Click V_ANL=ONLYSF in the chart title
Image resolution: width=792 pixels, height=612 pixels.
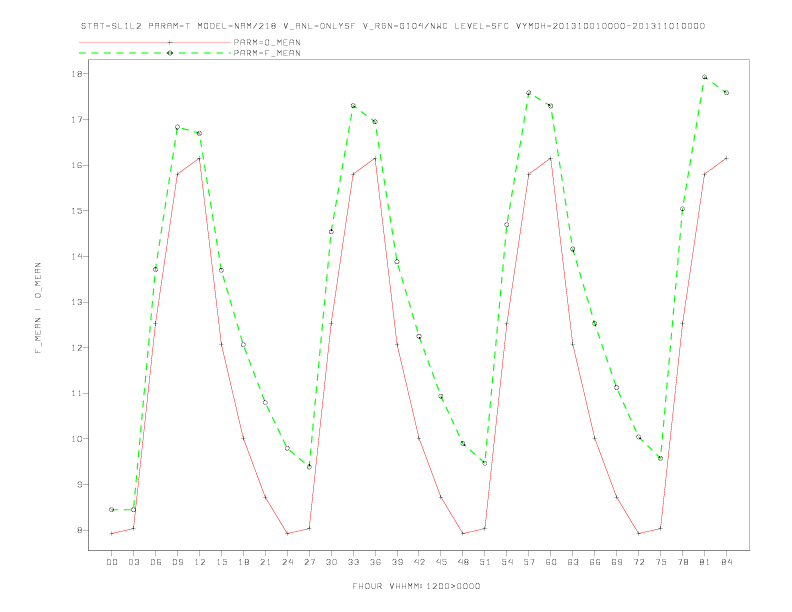pyautogui.click(x=320, y=26)
